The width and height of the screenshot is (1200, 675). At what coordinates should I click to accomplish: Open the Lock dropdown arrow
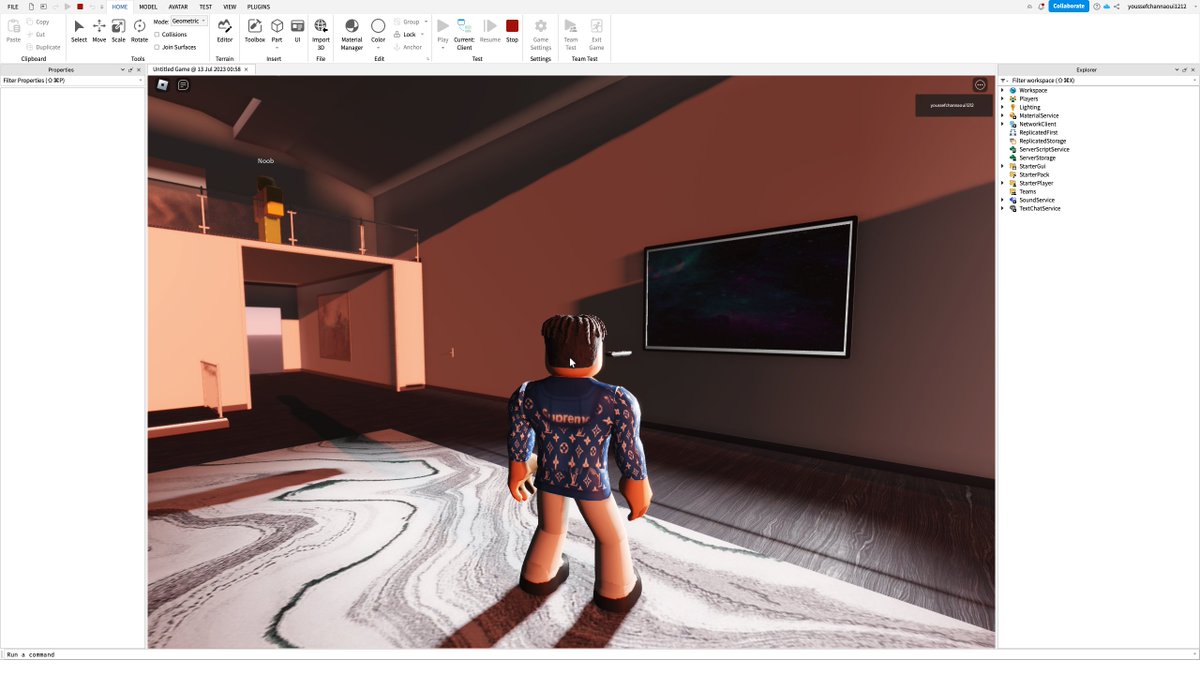coord(423,34)
